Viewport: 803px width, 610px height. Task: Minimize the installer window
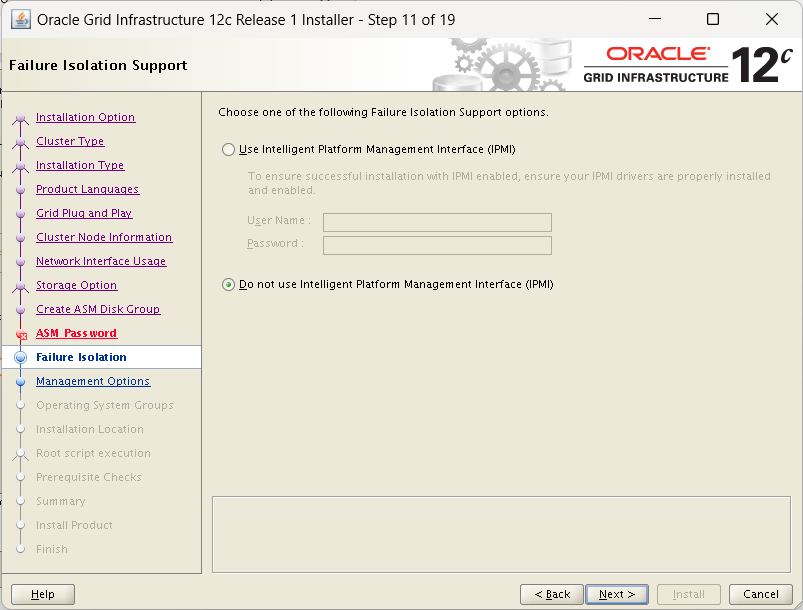click(x=655, y=19)
